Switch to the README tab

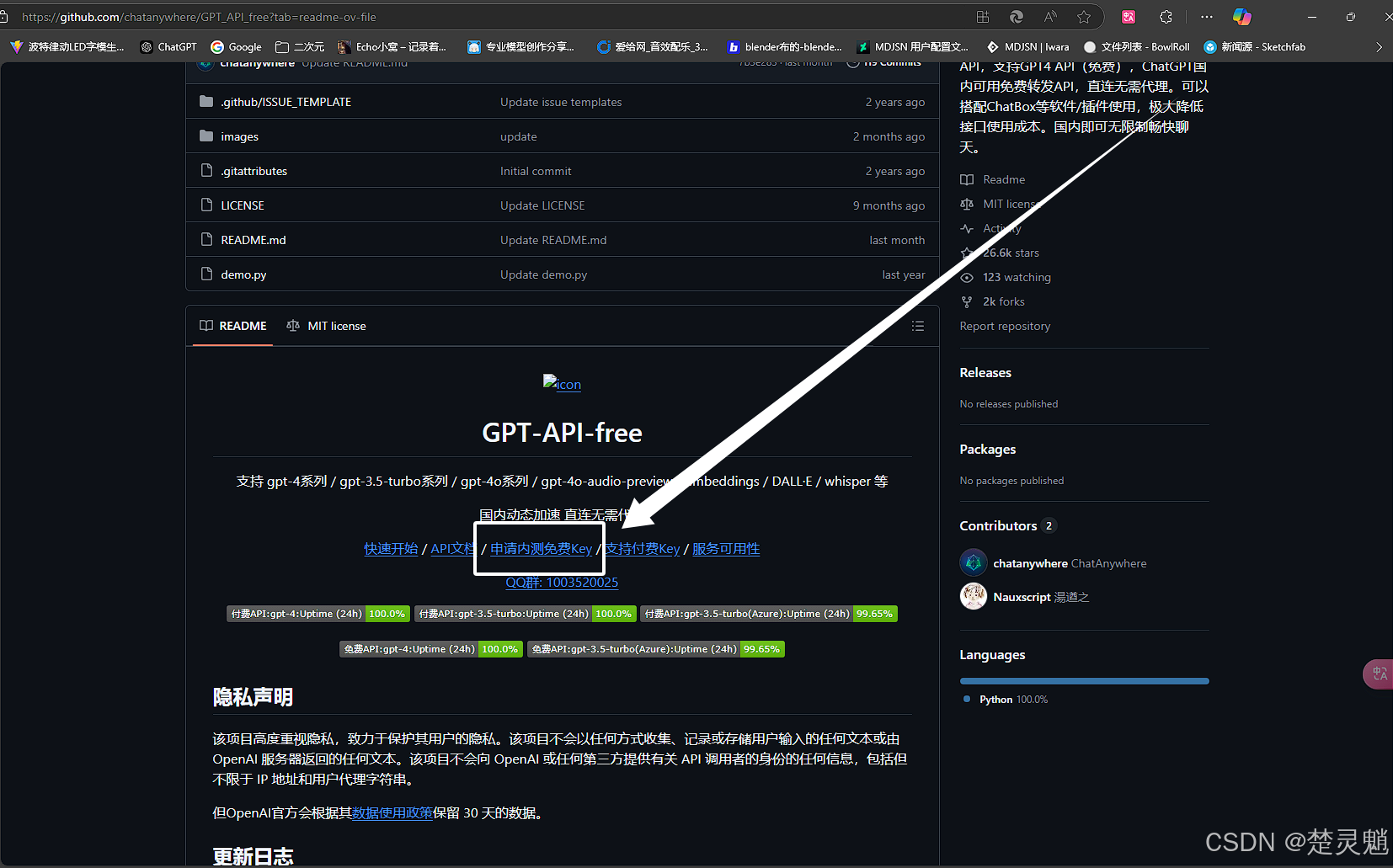(x=233, y=326)
